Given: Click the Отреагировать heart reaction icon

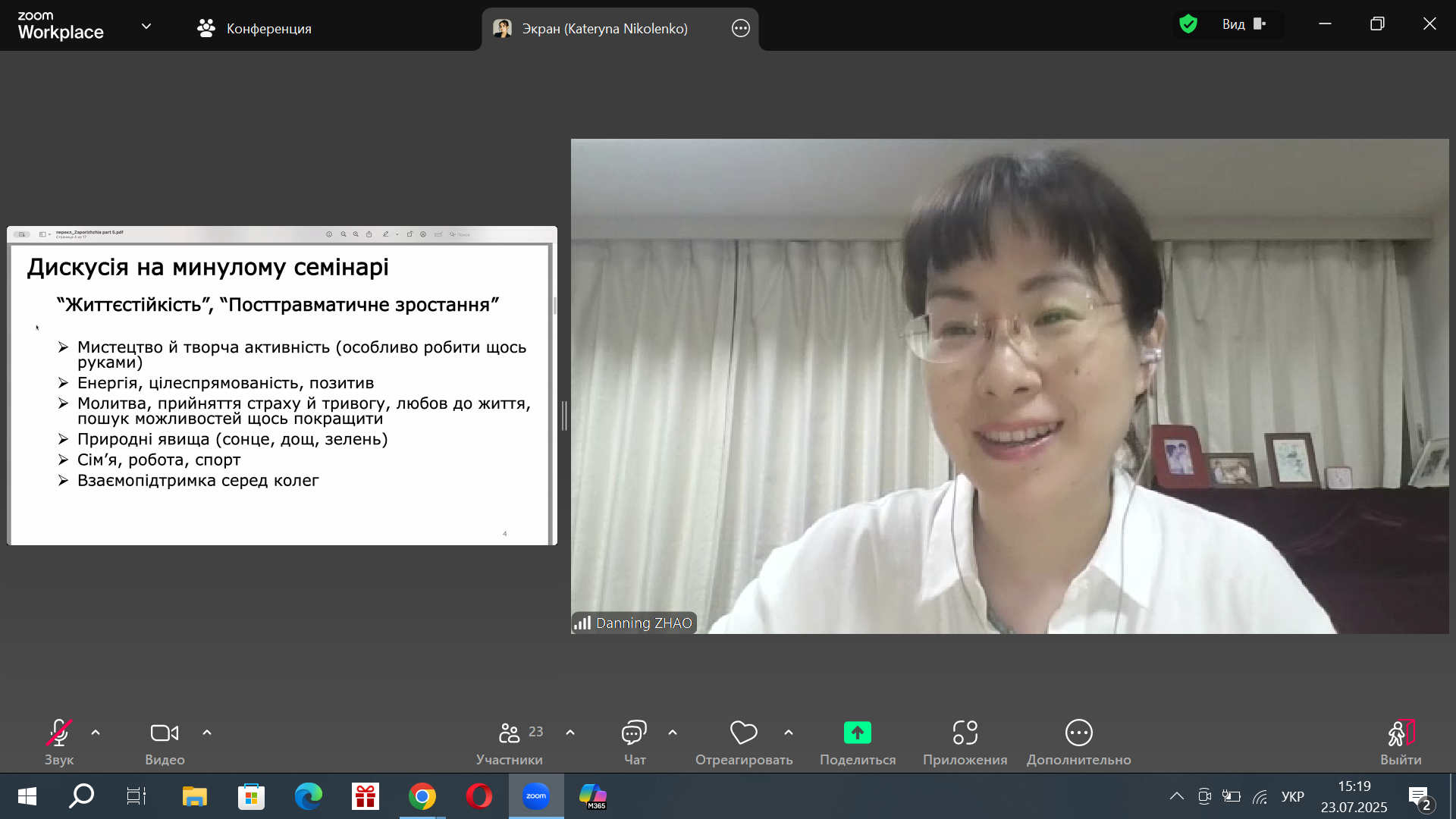Looking at the screenshot, I should pyautogui.click(x=743, y=733).
